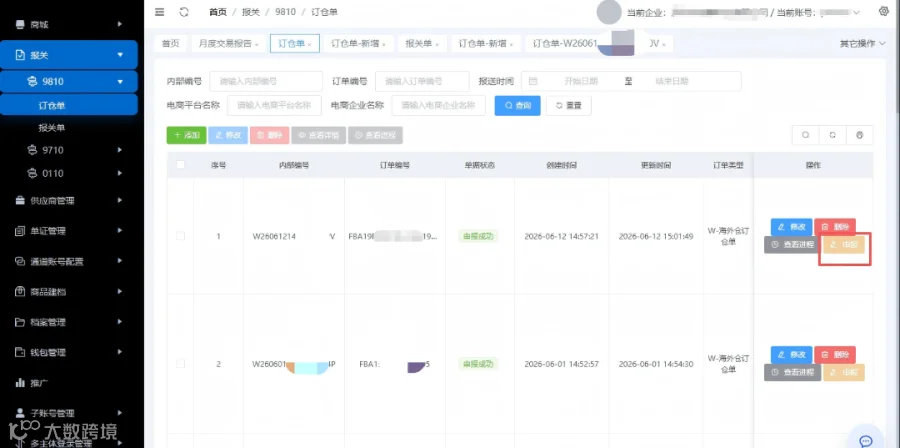Toggle the select-all checkbox in table header

(x=181, y=165)
